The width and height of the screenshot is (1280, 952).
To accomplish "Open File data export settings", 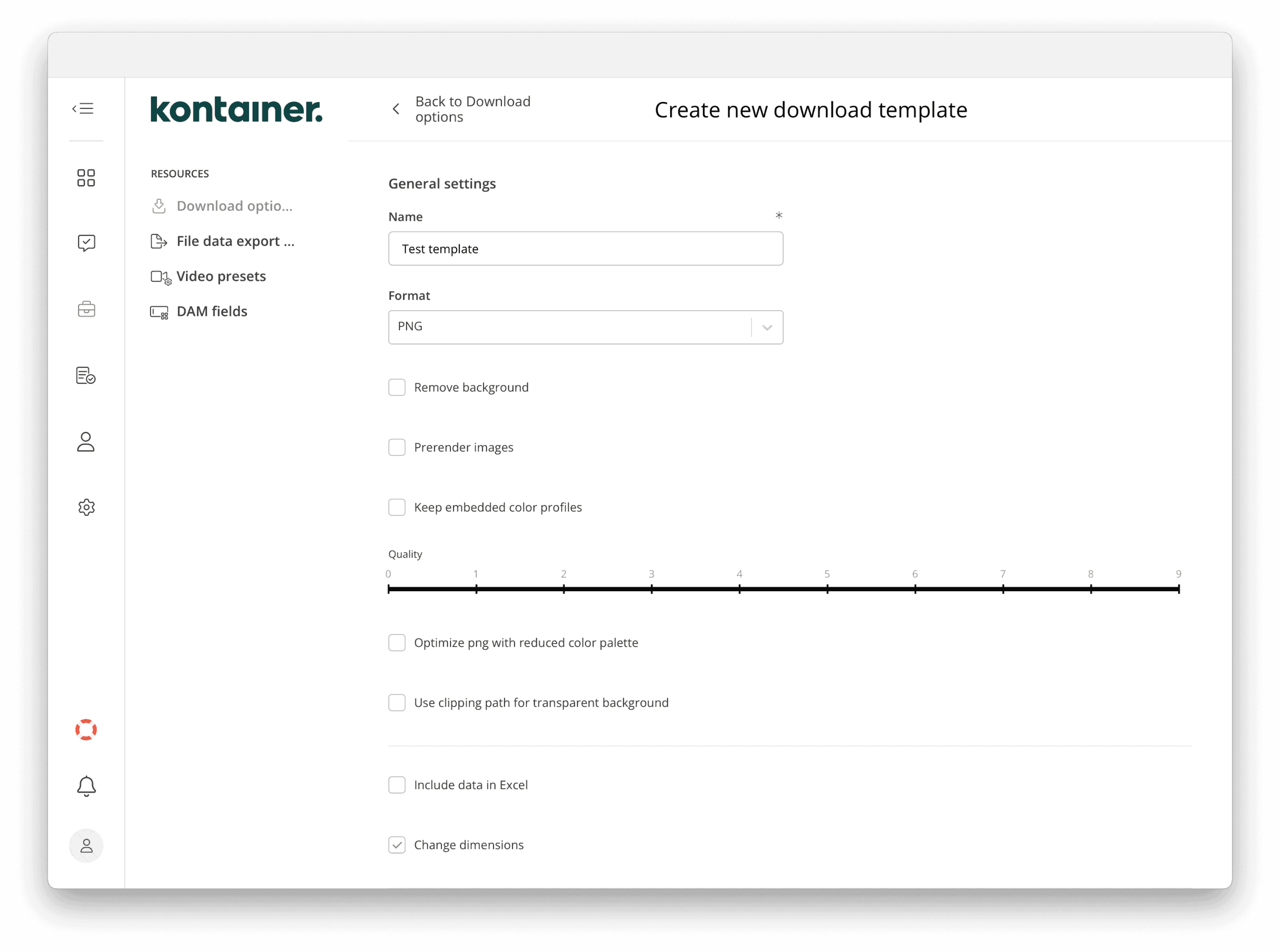I will (234, 241).
